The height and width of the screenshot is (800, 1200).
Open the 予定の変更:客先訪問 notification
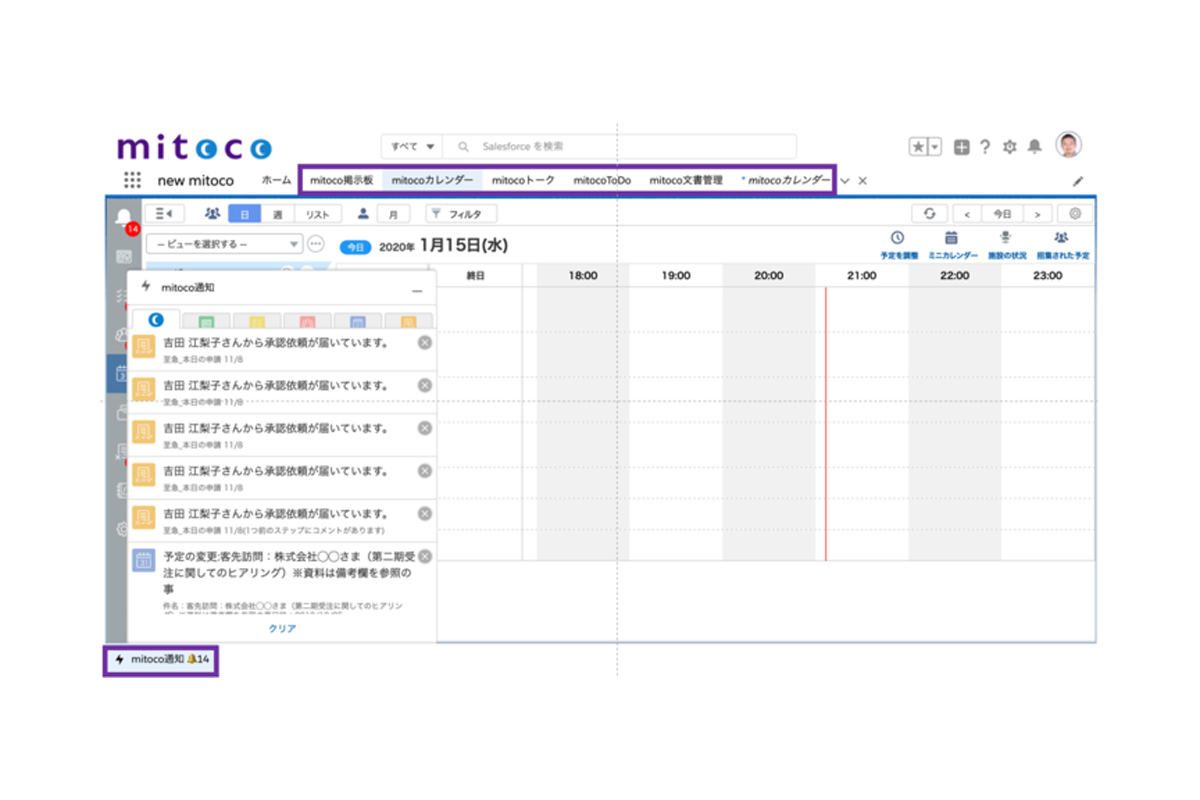tap(281, 581)
